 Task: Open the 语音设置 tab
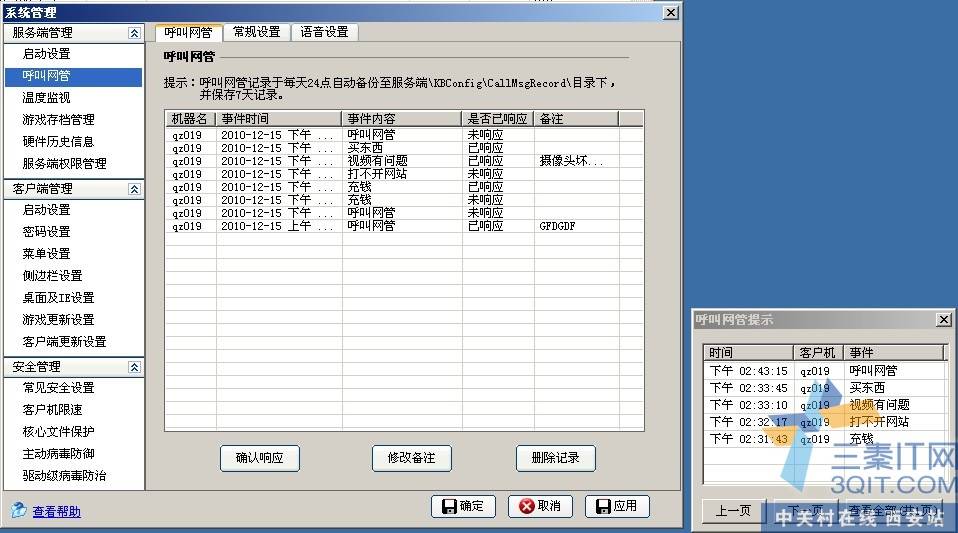(x=324, y=32)
